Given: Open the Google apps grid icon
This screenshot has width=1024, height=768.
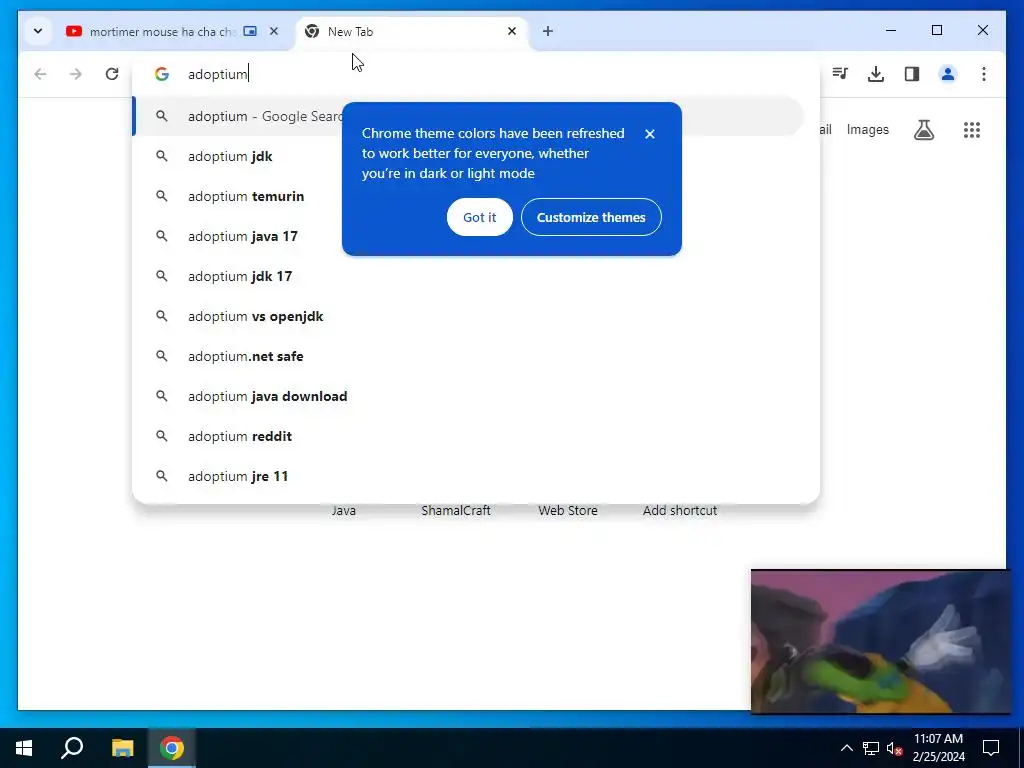Looking at the screenshot, I should pos(972,130).
